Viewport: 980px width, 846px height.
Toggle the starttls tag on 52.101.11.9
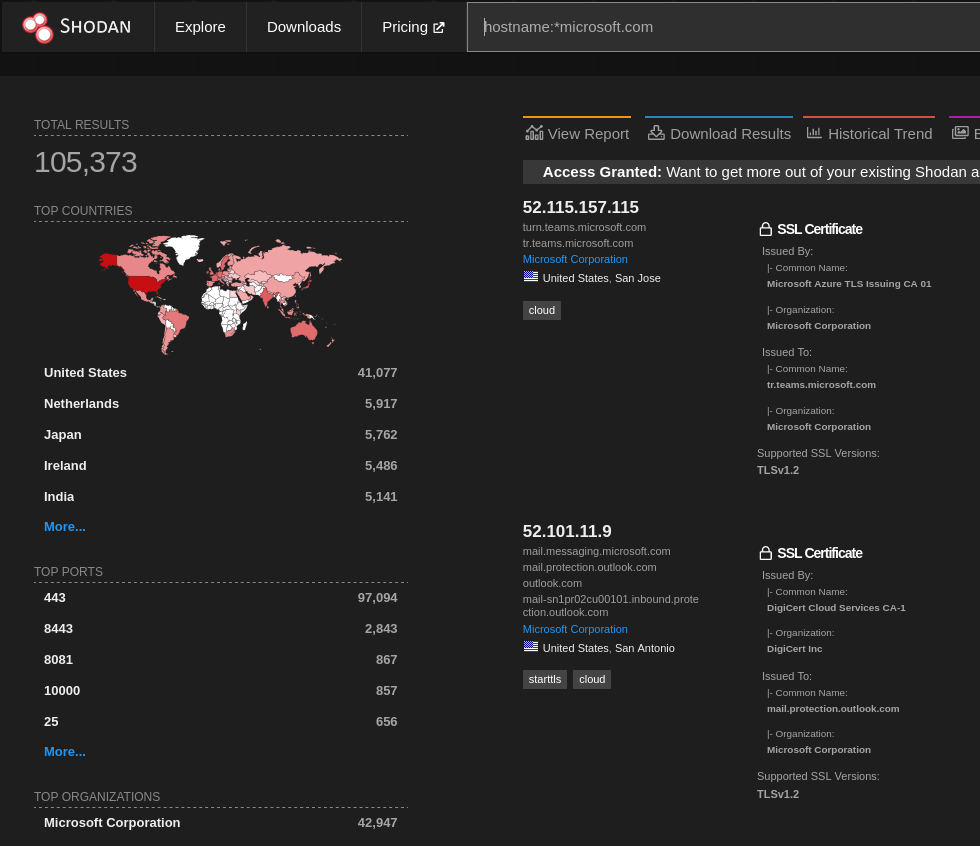544,679
